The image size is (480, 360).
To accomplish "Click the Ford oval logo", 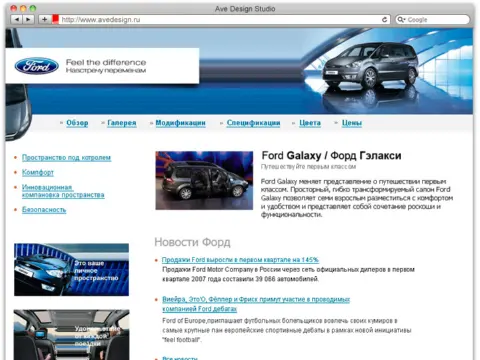I will point(37,66).
